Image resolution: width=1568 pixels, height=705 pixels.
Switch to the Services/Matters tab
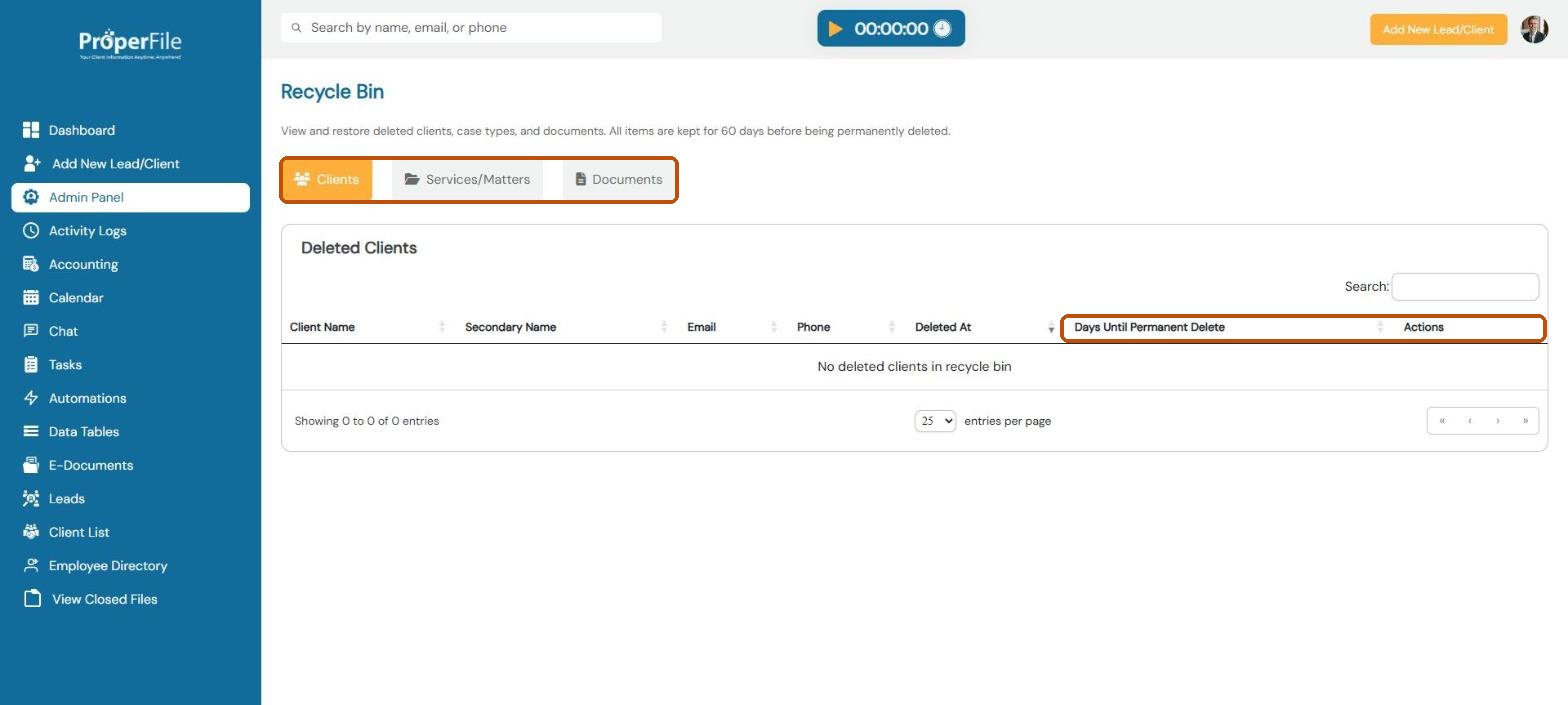point(467,180)
